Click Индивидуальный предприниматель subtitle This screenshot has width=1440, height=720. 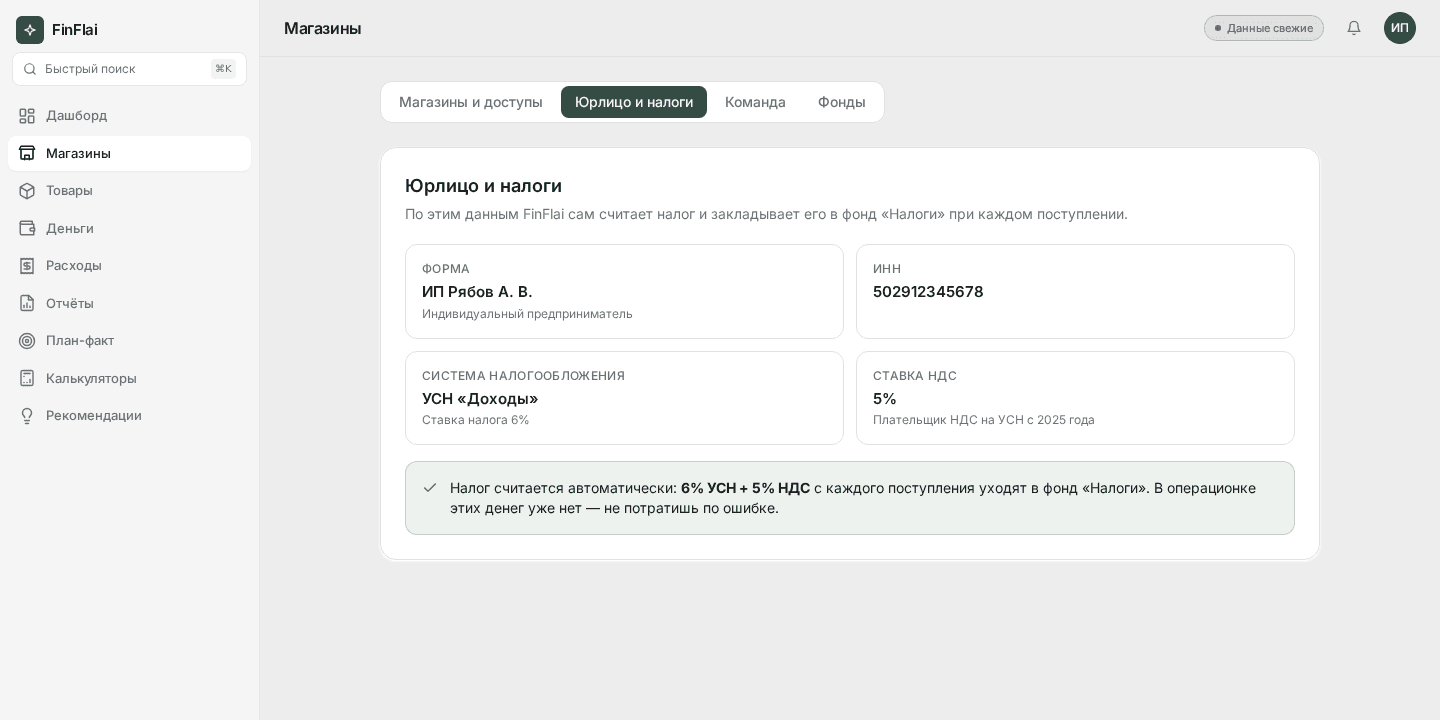point(527,314)
